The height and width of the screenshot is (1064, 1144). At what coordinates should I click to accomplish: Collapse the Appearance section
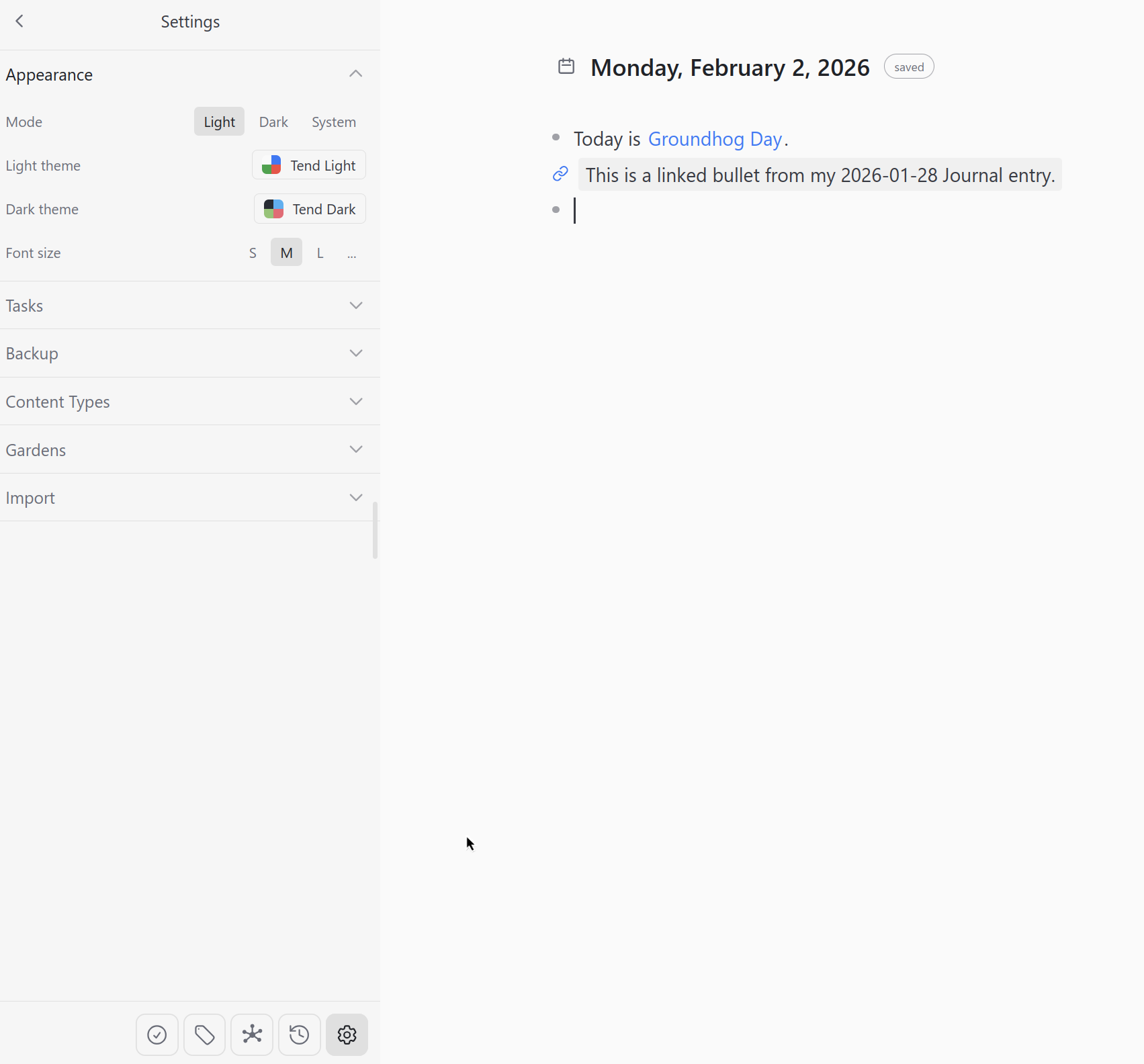coord(355,74)
